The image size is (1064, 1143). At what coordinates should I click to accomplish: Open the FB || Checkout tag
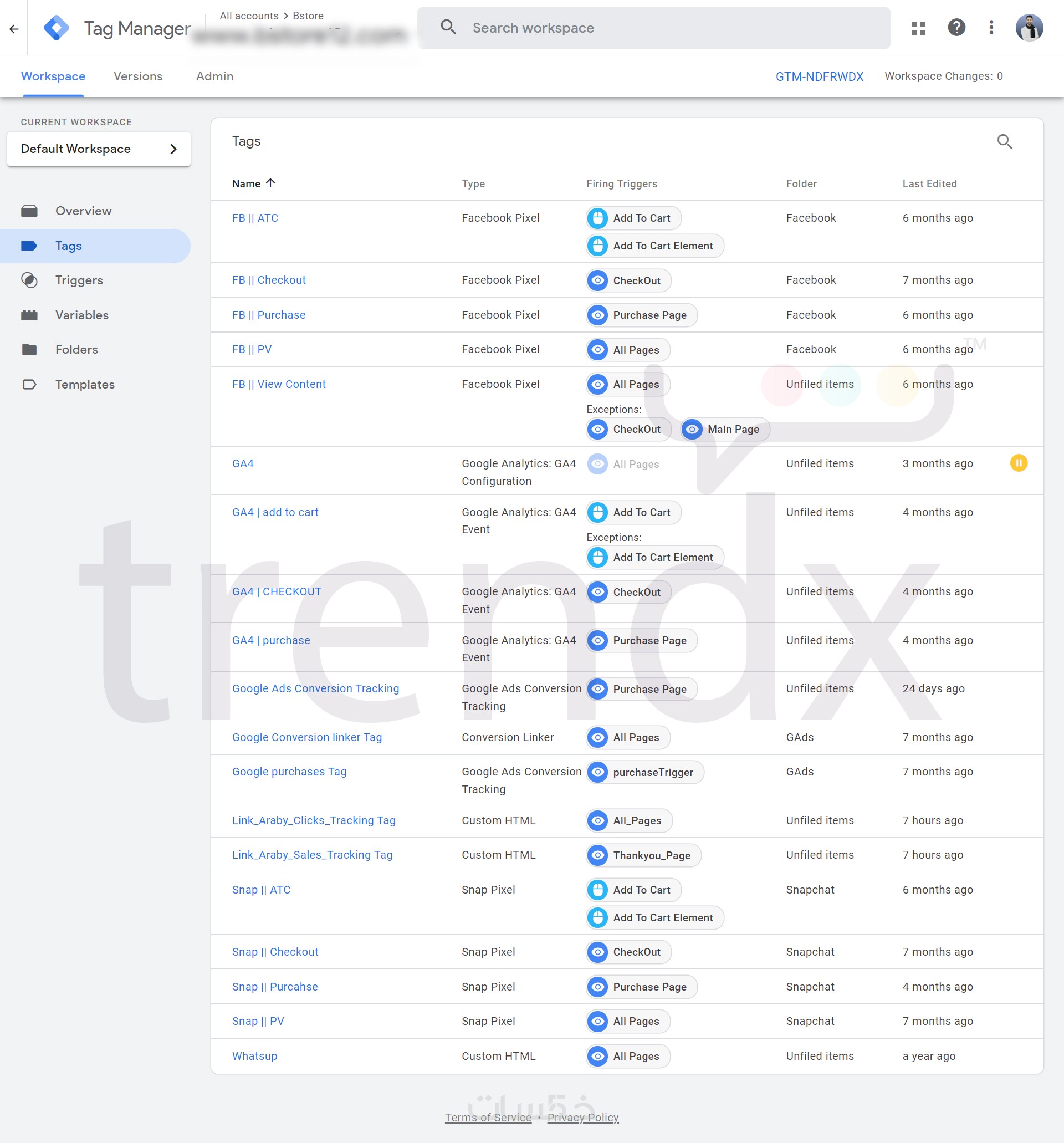268,280
